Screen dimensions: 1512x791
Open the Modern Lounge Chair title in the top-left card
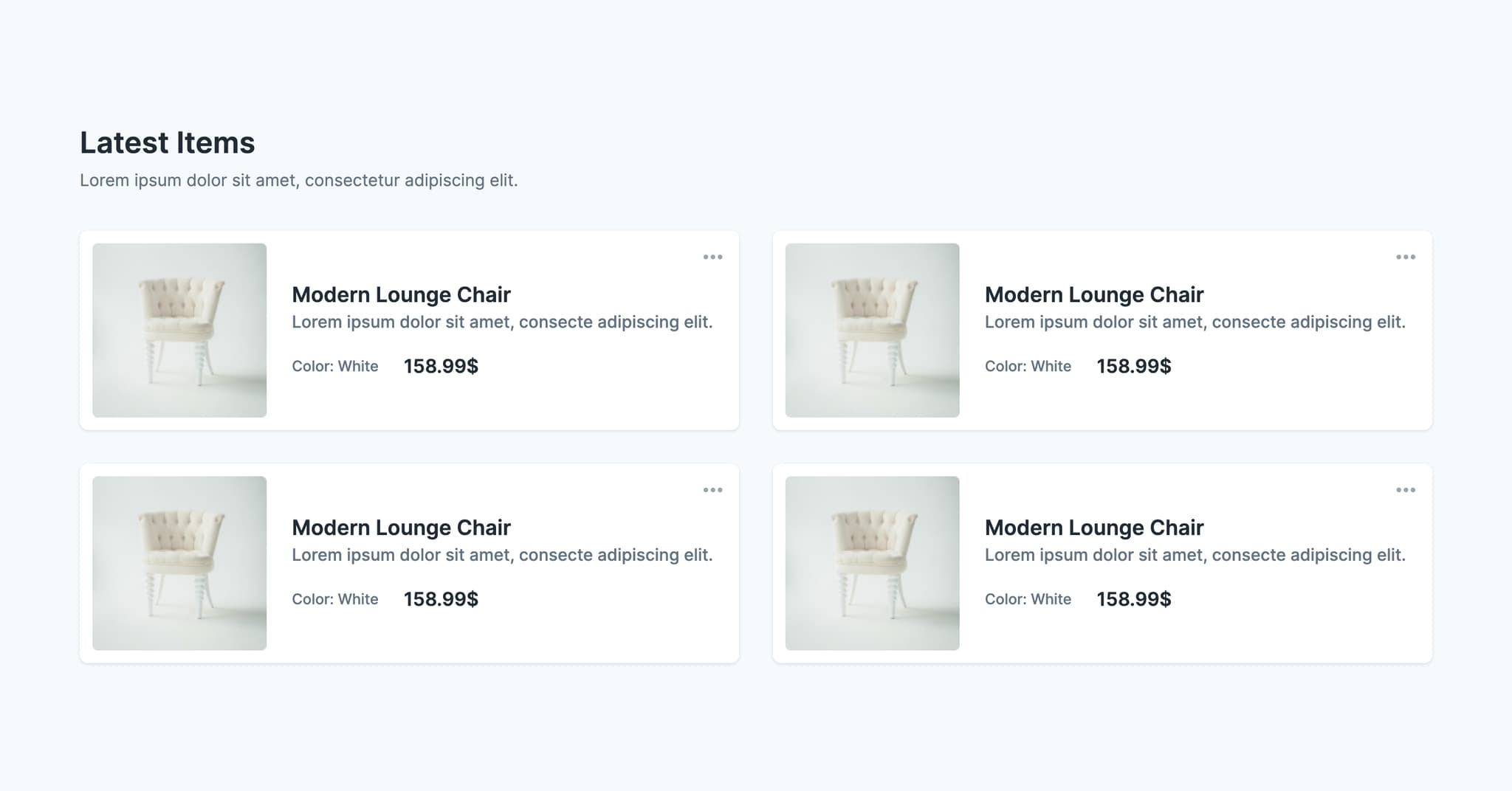point(401,294)
